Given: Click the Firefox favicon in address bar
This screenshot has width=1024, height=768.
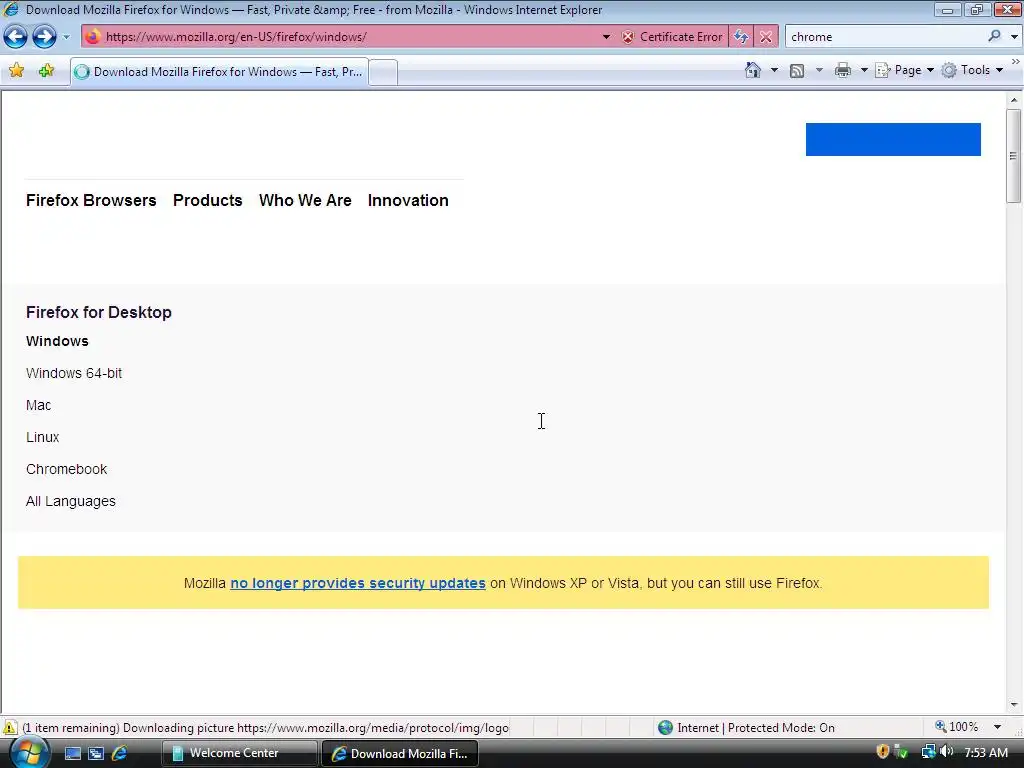Looking at the screenshot, I should (93, 37).
